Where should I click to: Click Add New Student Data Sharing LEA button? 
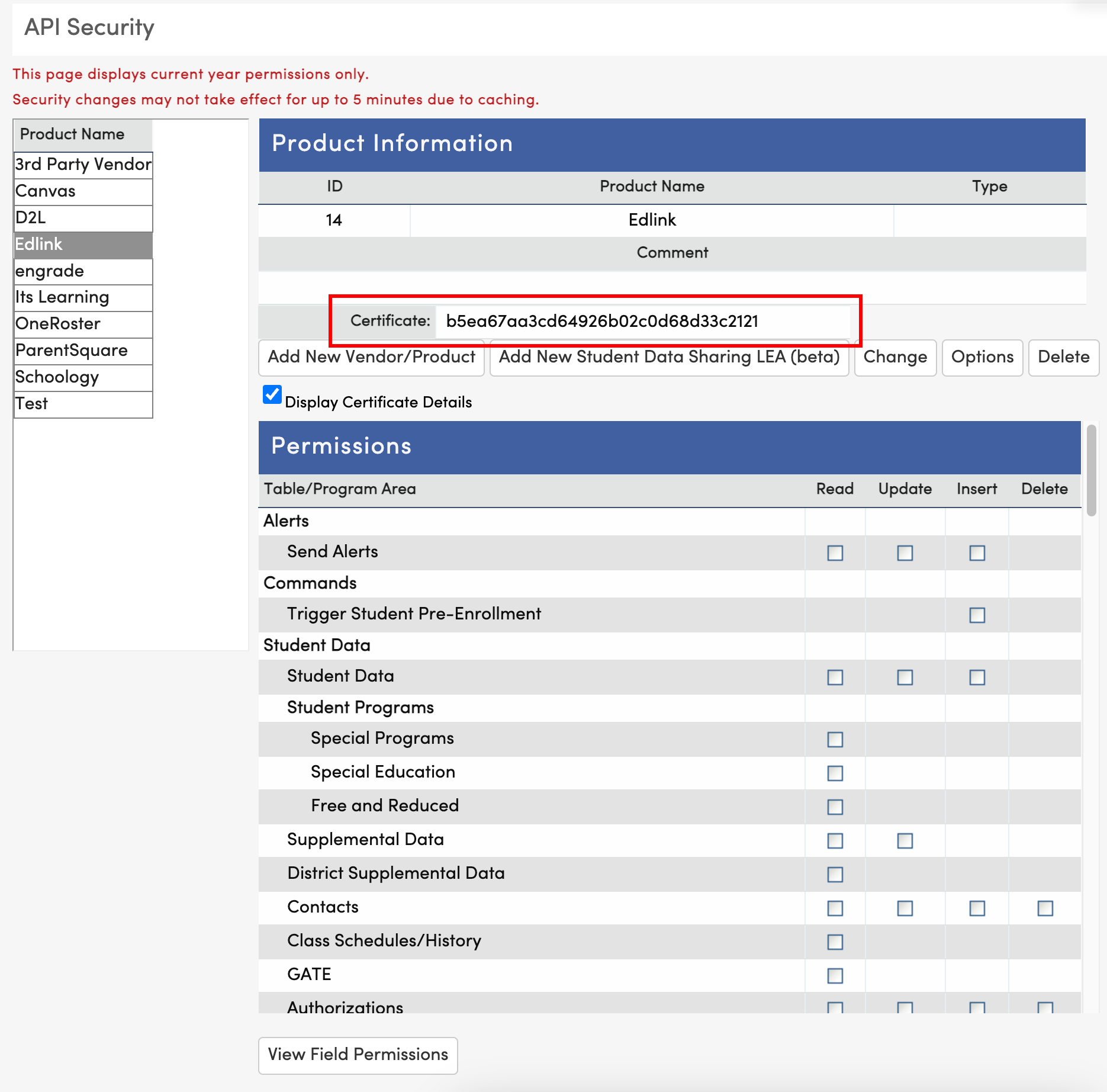[x=669, y=357]
